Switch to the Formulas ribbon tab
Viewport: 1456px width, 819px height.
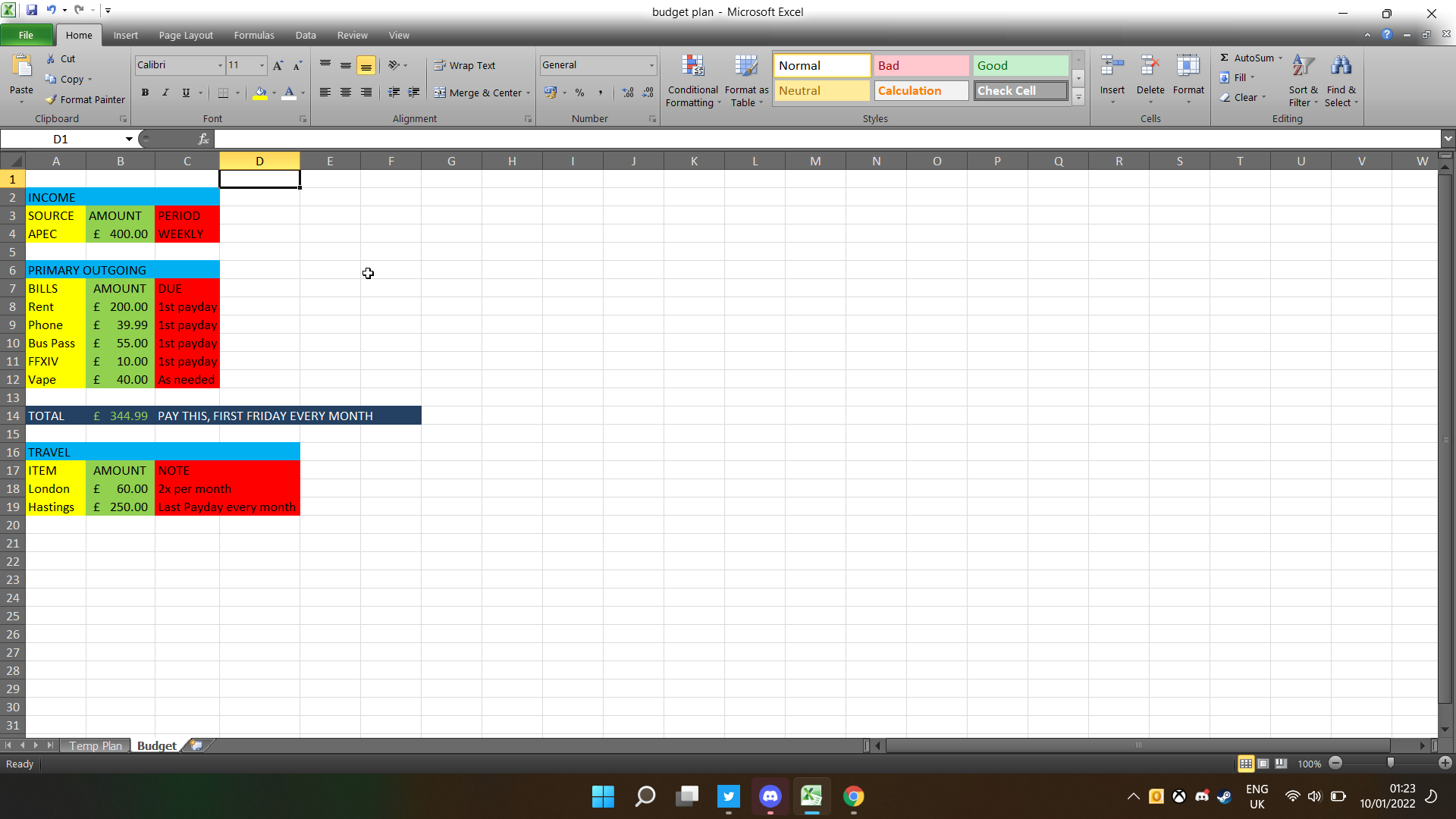click(x=253, y=36)
